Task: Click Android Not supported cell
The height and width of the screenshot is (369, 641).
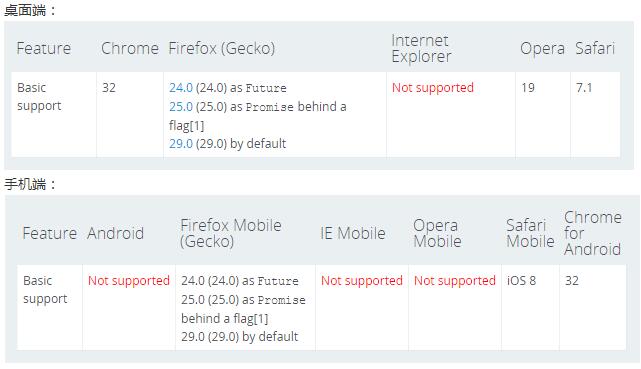Action: tap(129, 307)
